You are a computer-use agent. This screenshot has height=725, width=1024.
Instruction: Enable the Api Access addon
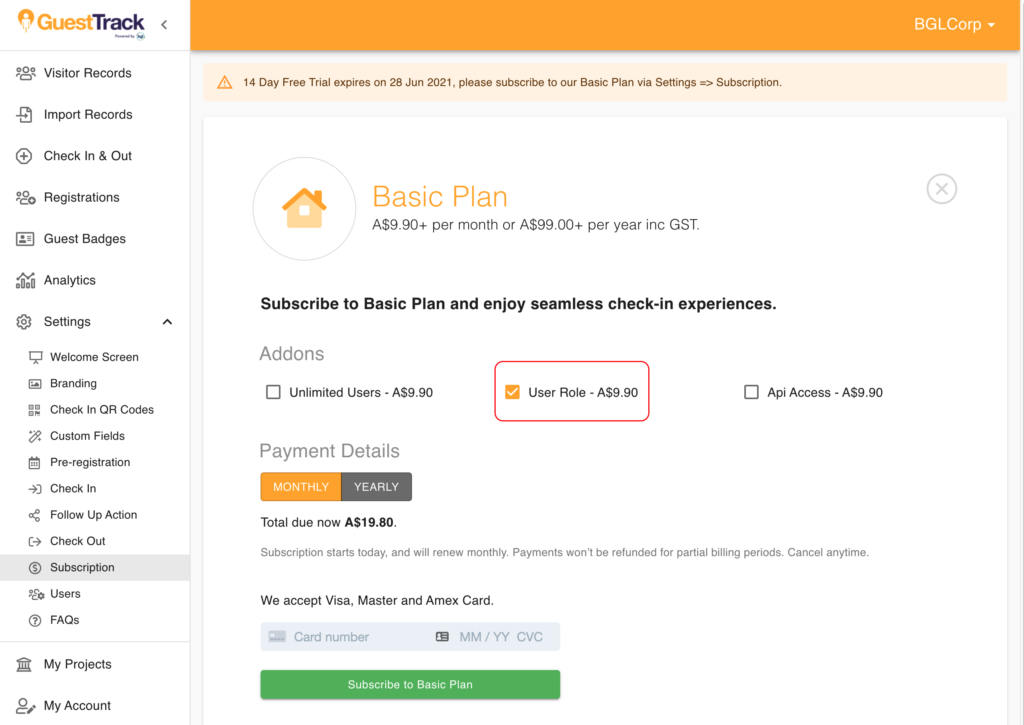tap(751, 392)
